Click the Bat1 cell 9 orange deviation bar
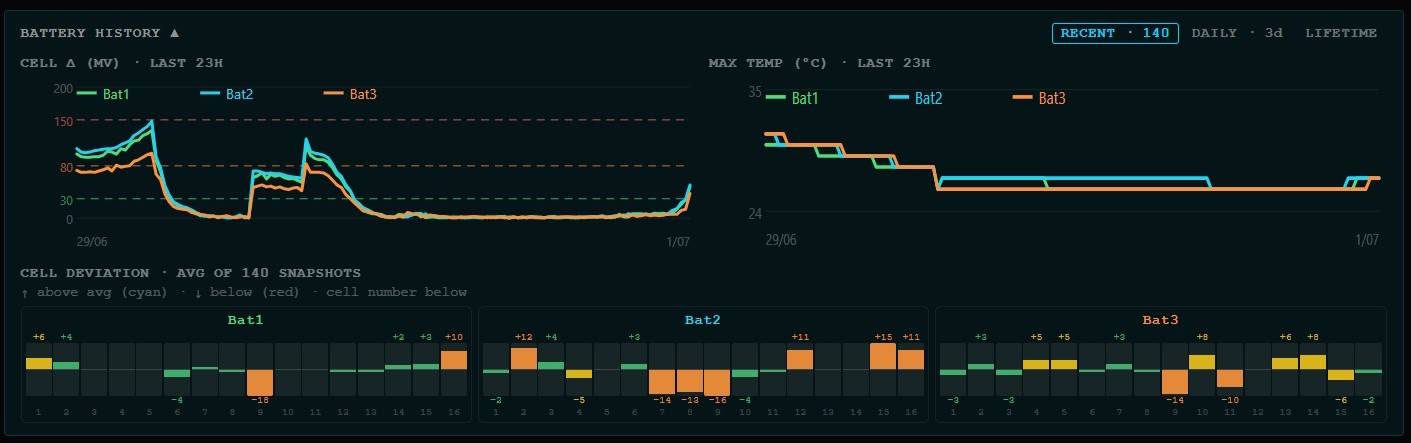Image resolution: width=1411 pixels, height=443 pixels. [260, 382]
